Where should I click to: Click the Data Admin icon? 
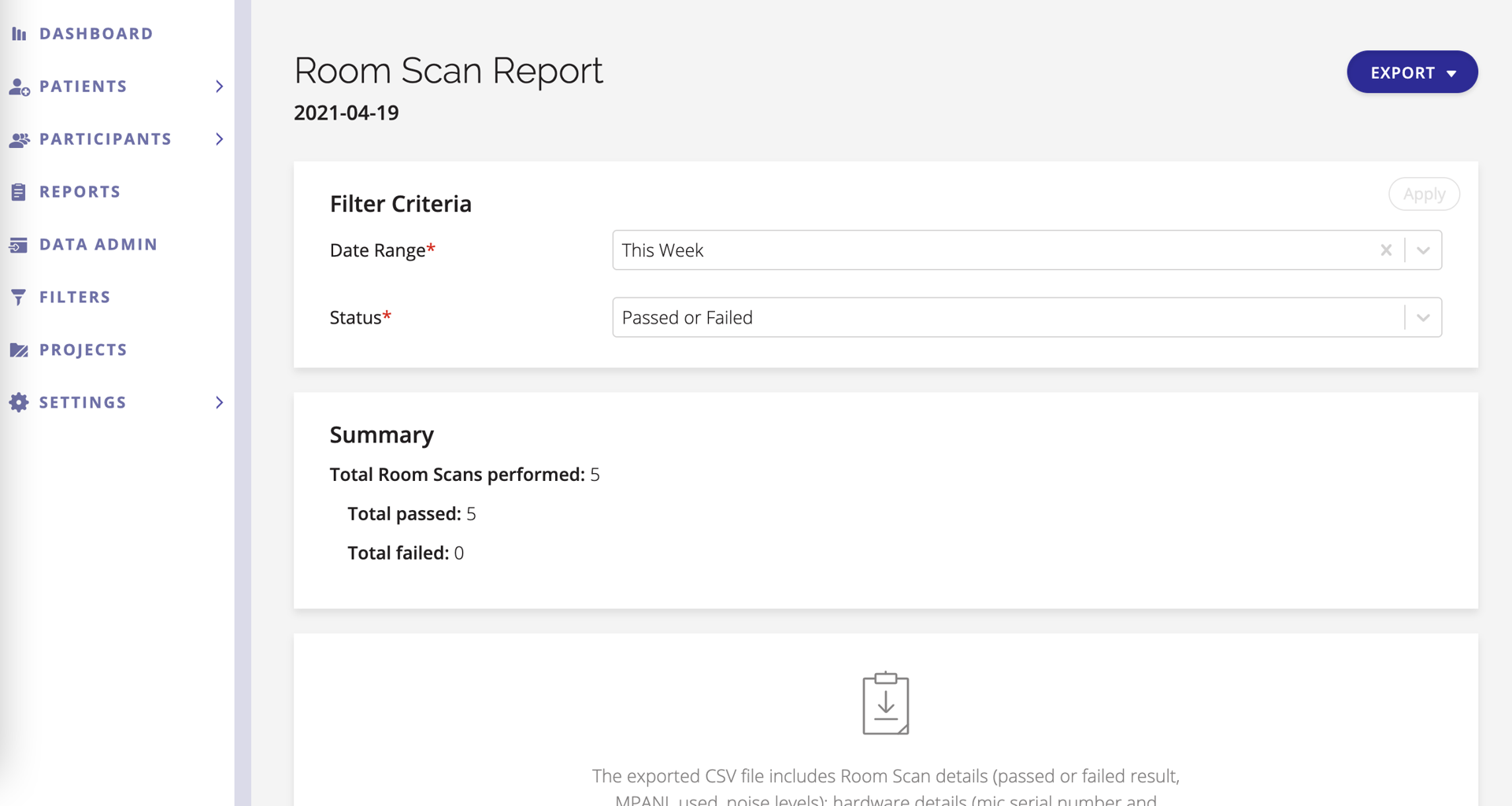[19, 245]
